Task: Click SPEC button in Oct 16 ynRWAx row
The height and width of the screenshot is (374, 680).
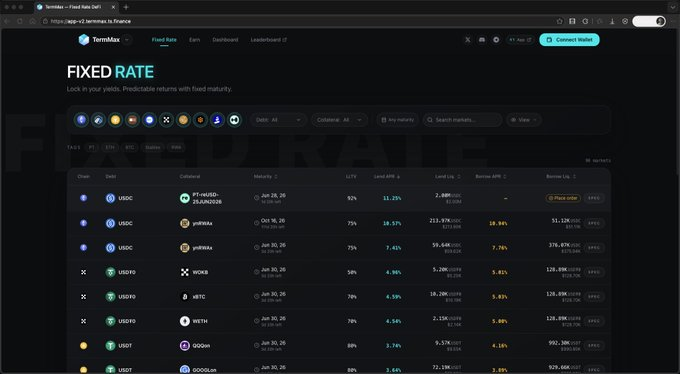Action: pyautogui.click(x=594, y=223)
